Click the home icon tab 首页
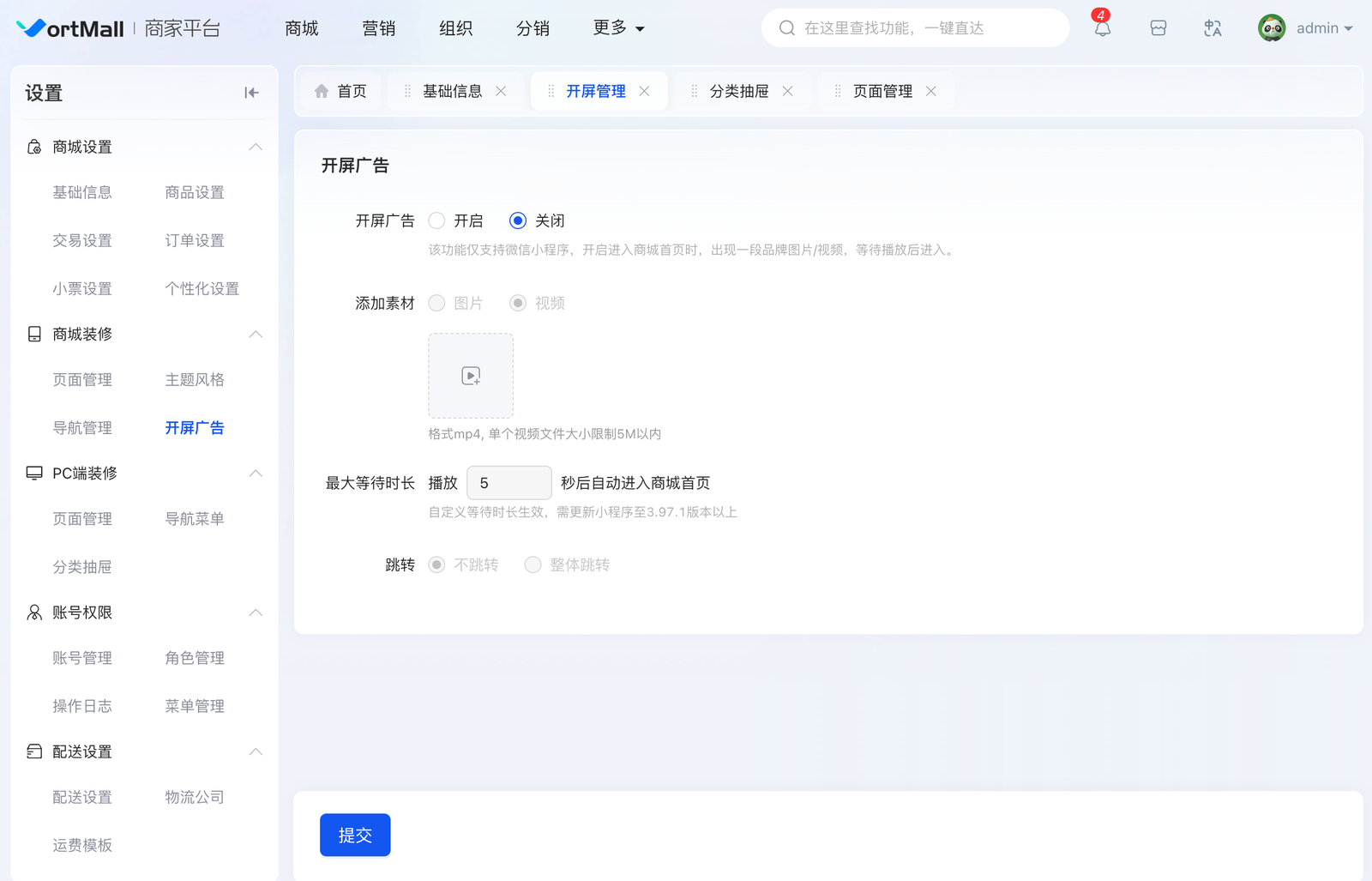Viewport: 1372px width, 881px height. pos(341,91)
